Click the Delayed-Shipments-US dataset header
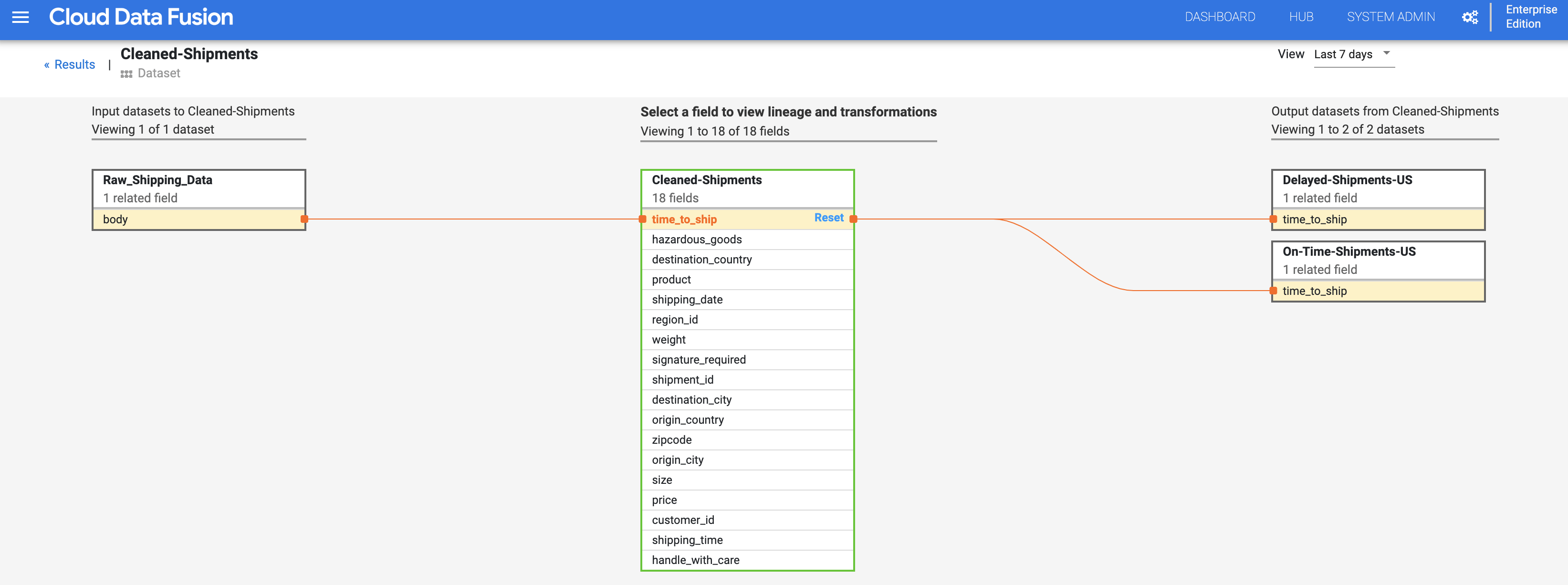 tap(1348, 180)
